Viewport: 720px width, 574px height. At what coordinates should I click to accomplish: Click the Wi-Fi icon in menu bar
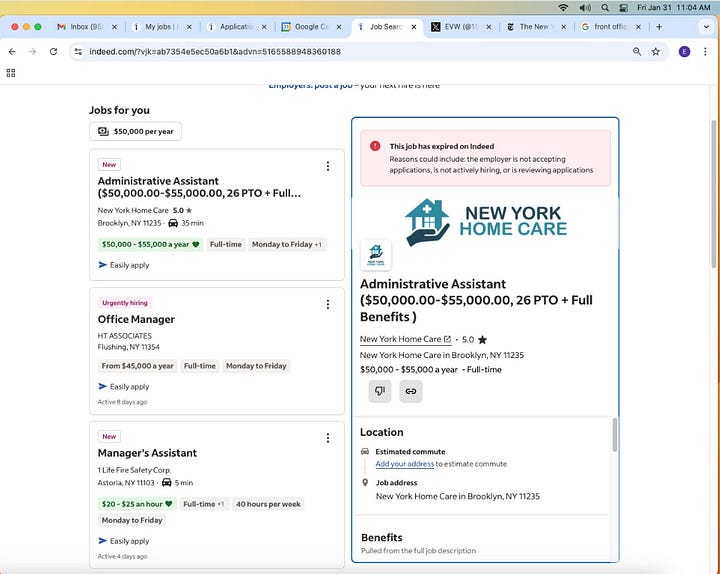(x=563, y=7)
